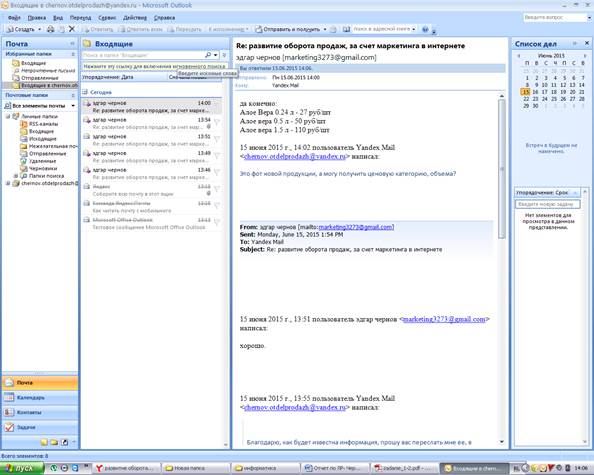Select the Удаленные folder
Screen dimensions: 594x475
coord(42,161)
